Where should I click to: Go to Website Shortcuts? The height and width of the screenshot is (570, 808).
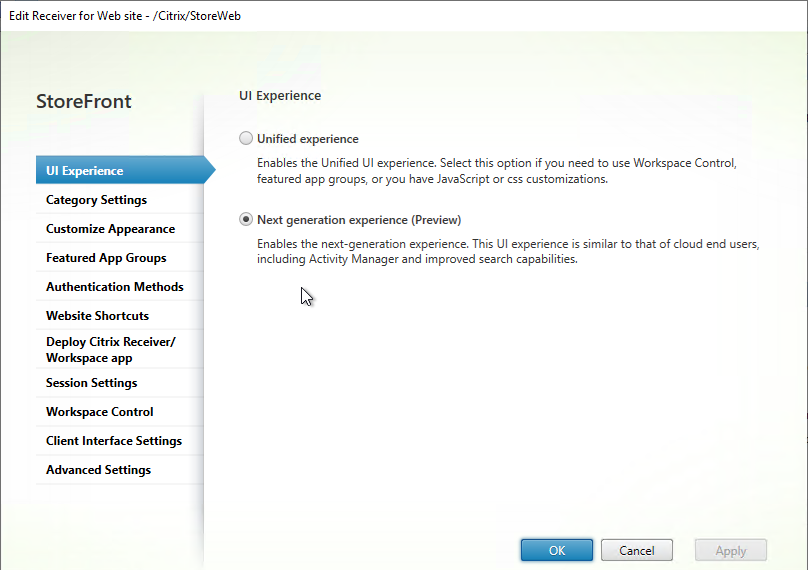120,315
